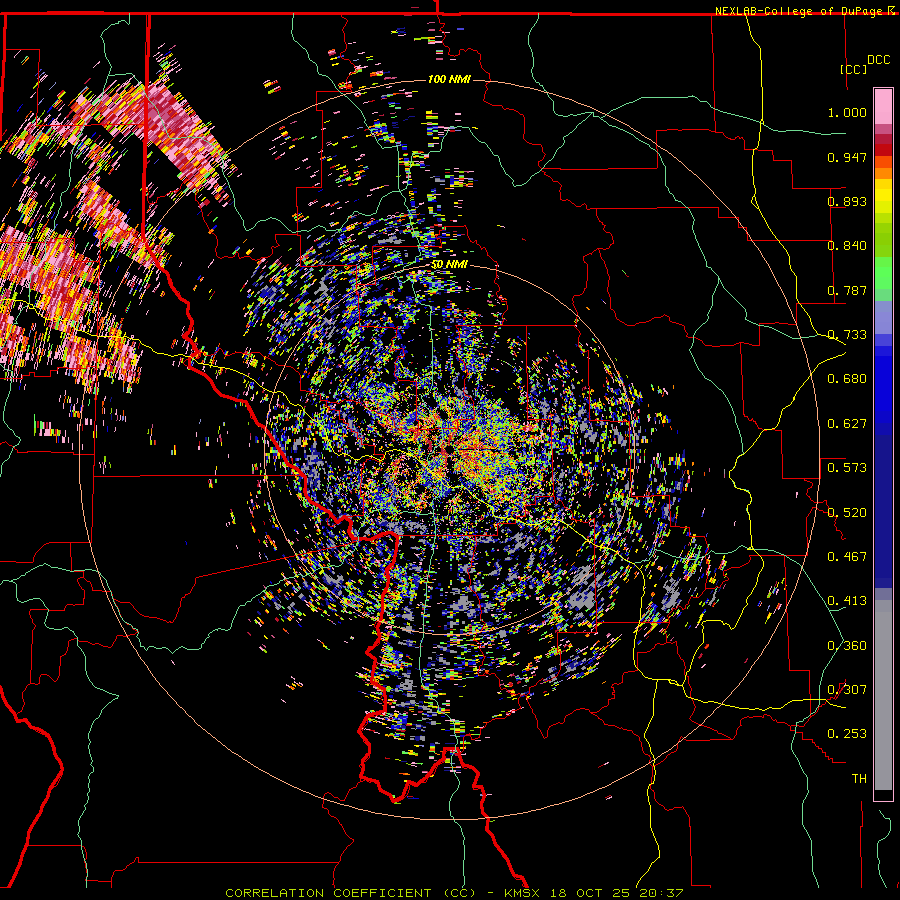Pick the light purple color bar segment
The width and height of the screenshot is (900, 900).
883,317
